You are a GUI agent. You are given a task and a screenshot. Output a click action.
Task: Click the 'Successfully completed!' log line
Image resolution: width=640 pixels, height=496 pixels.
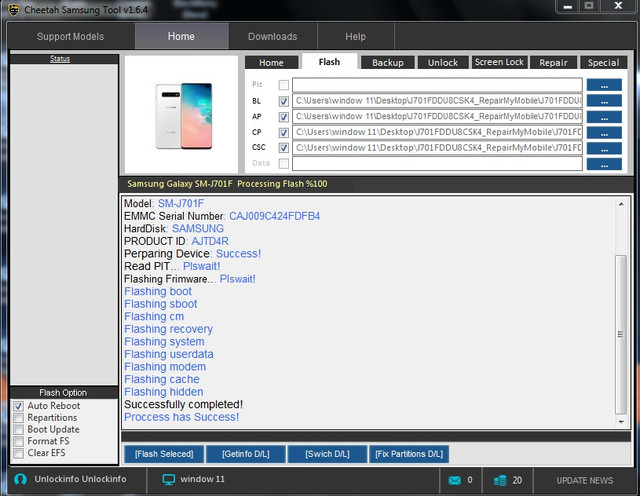(x=183, y=405)
